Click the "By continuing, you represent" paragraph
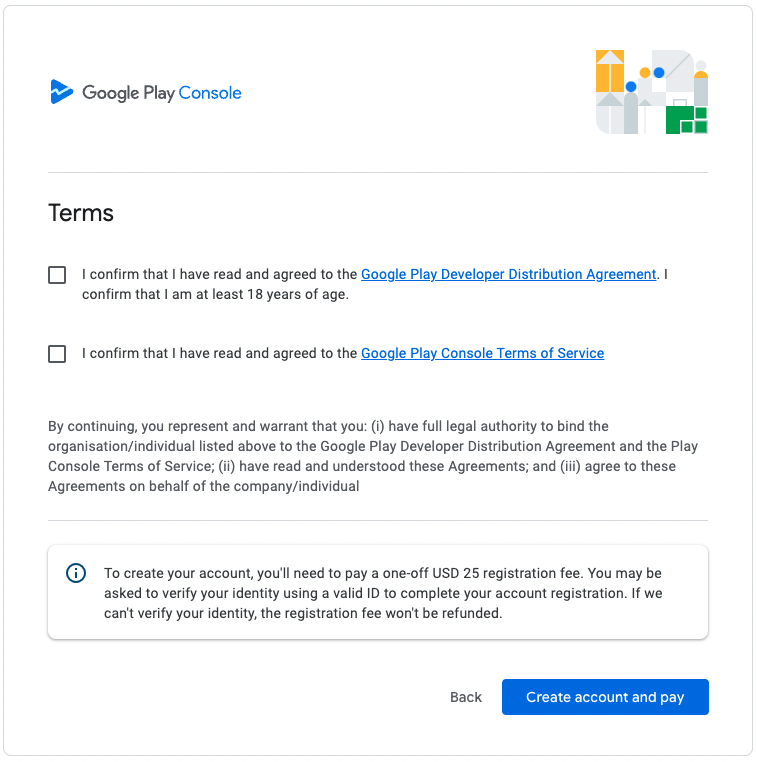This screenshot has height=762, width=757. tap(373, 456)
